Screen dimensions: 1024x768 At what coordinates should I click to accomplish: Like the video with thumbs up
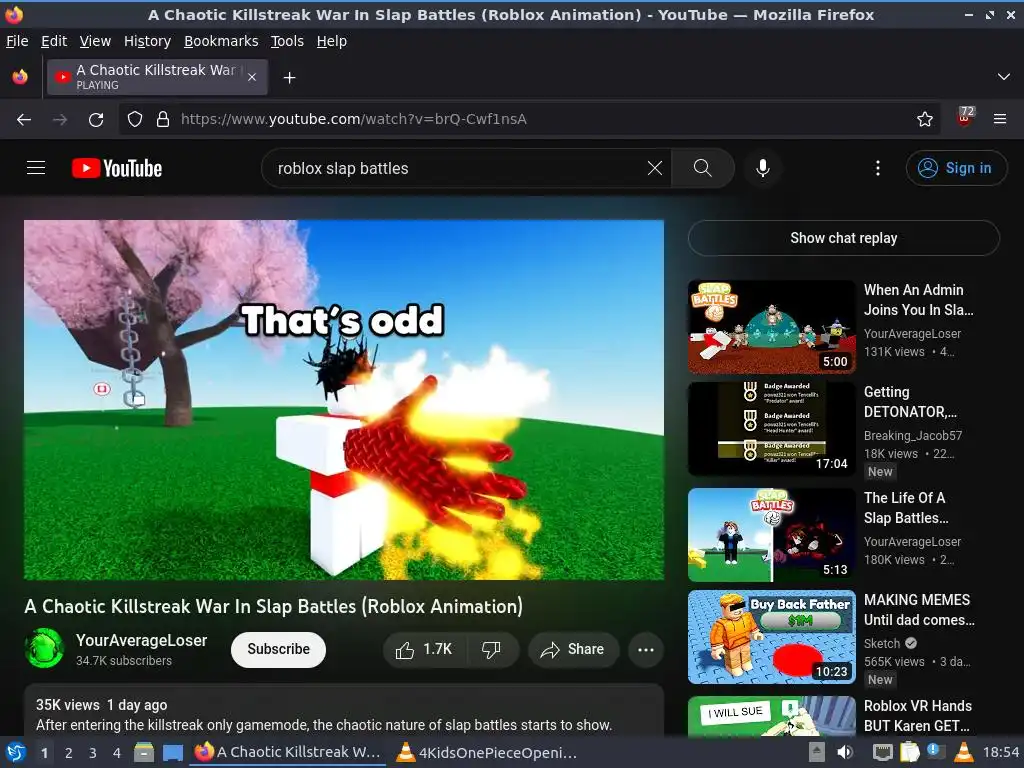(424, 649)
